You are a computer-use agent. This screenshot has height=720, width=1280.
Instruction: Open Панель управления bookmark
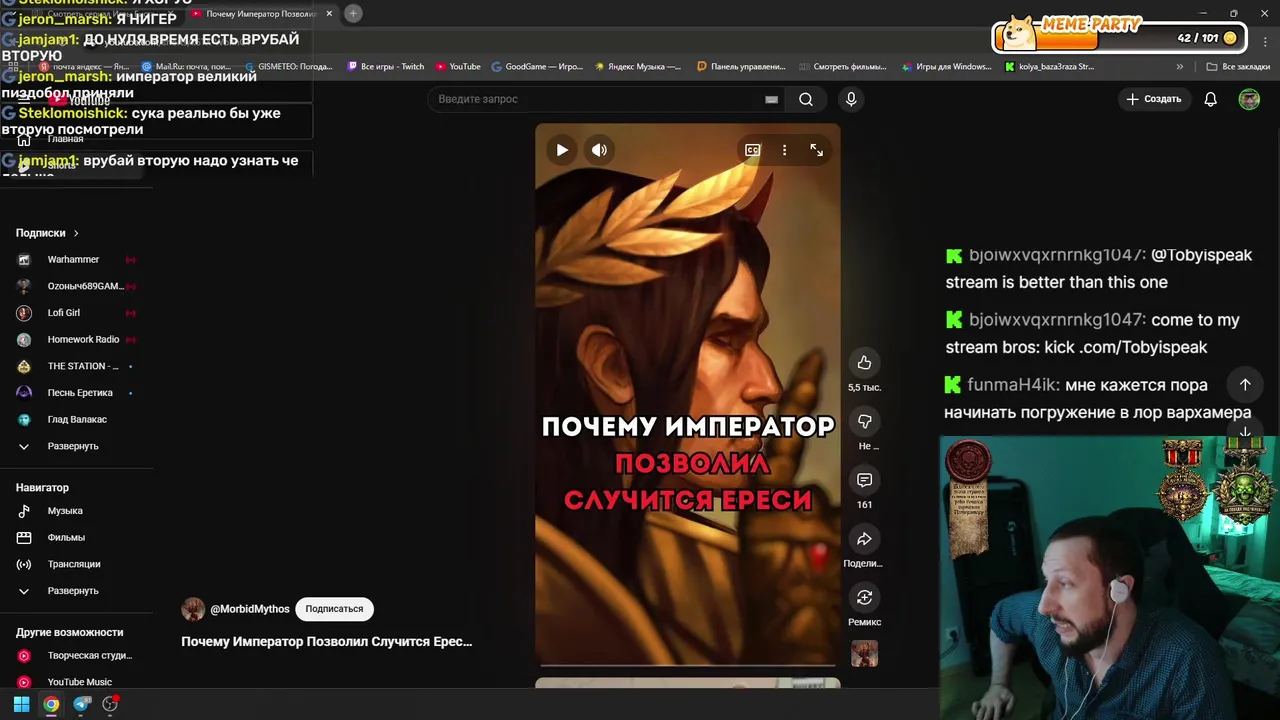[x=741, y=67]
